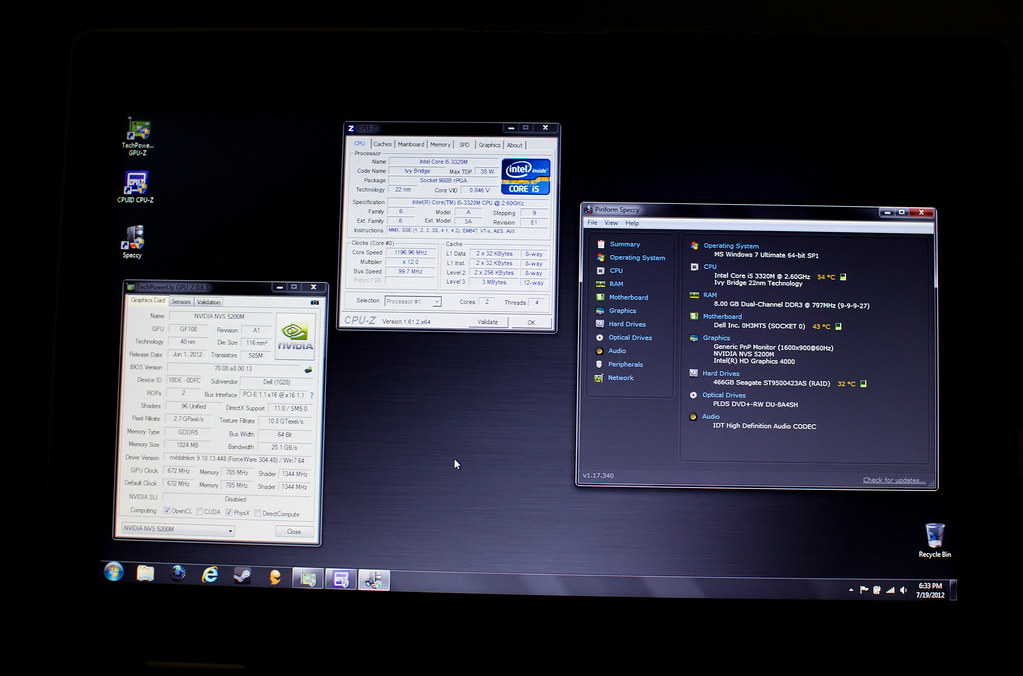This screenshot has height=676, width=1023.
Task: Switch to Speccy taskbar button
Action: [x=374, y=579]
